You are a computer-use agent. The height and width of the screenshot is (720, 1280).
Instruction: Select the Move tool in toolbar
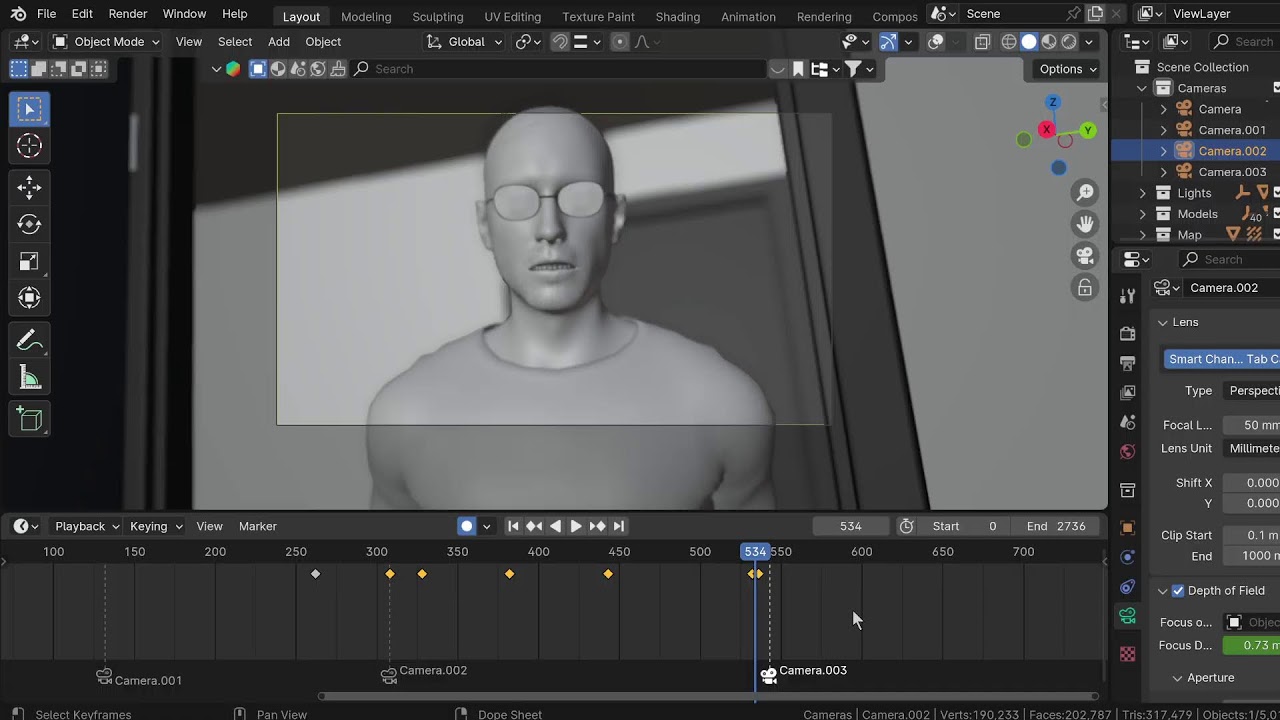point(29,187)
